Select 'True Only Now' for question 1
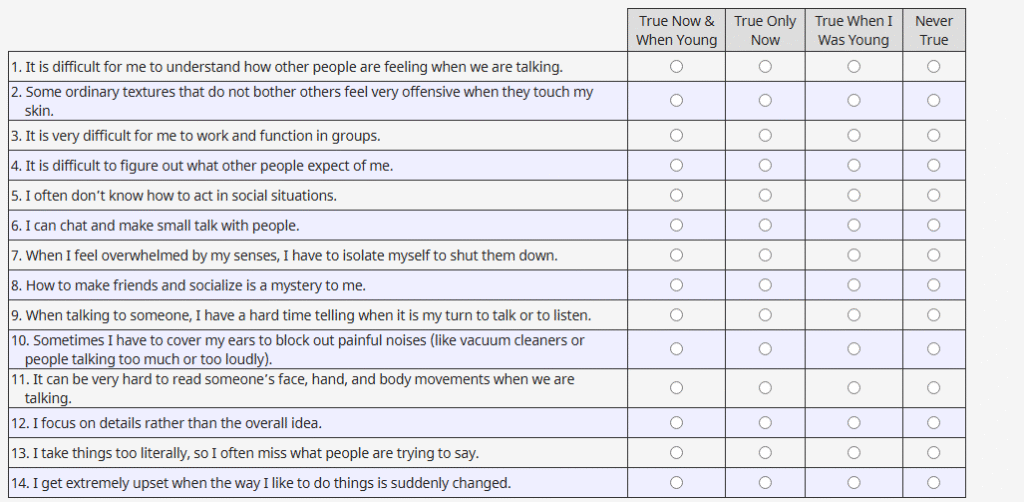Image resolution: width=1024 pixels, height=502 pixels. [x=765, y=66]
